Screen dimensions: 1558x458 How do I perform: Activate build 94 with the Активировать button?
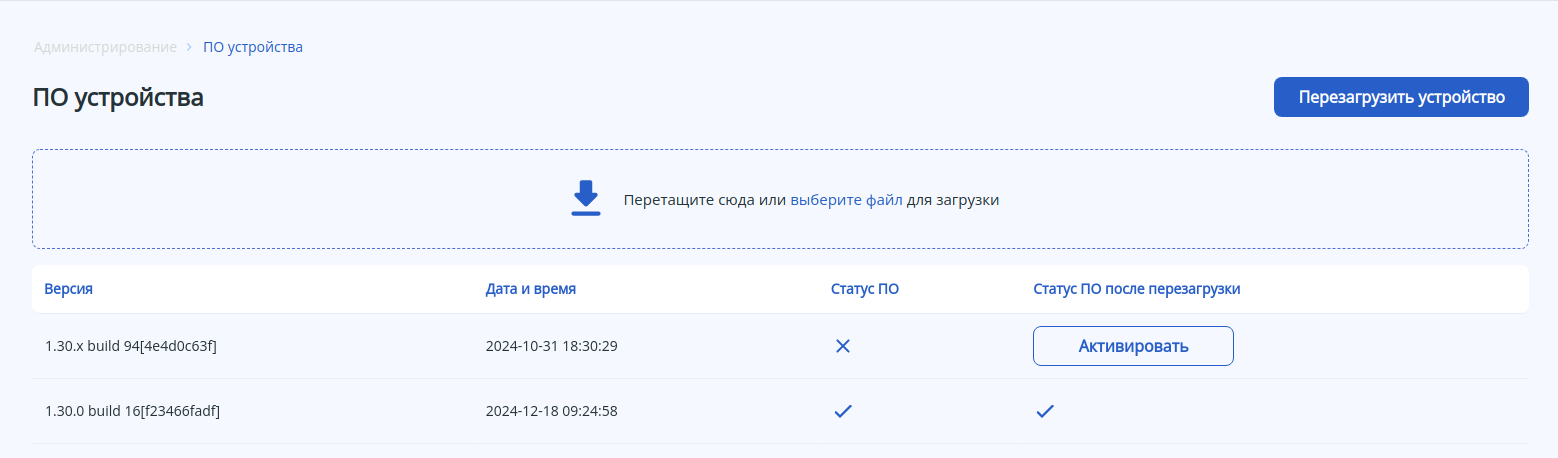coord(1133,346)
